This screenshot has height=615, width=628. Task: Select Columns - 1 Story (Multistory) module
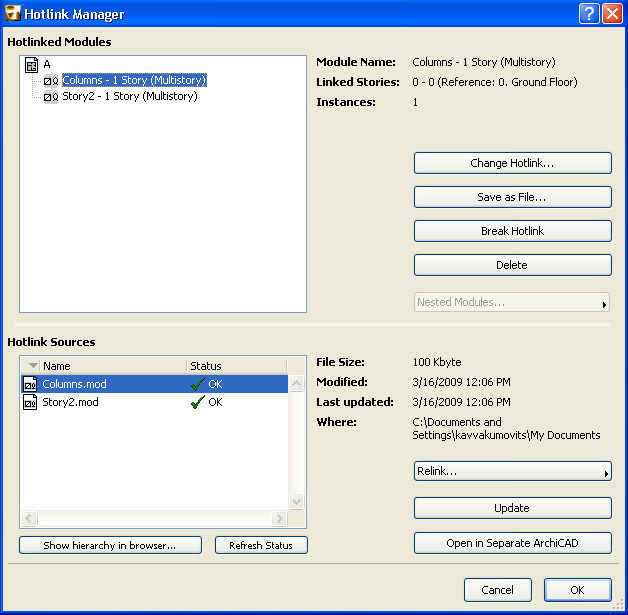click(x=134, y=80)
